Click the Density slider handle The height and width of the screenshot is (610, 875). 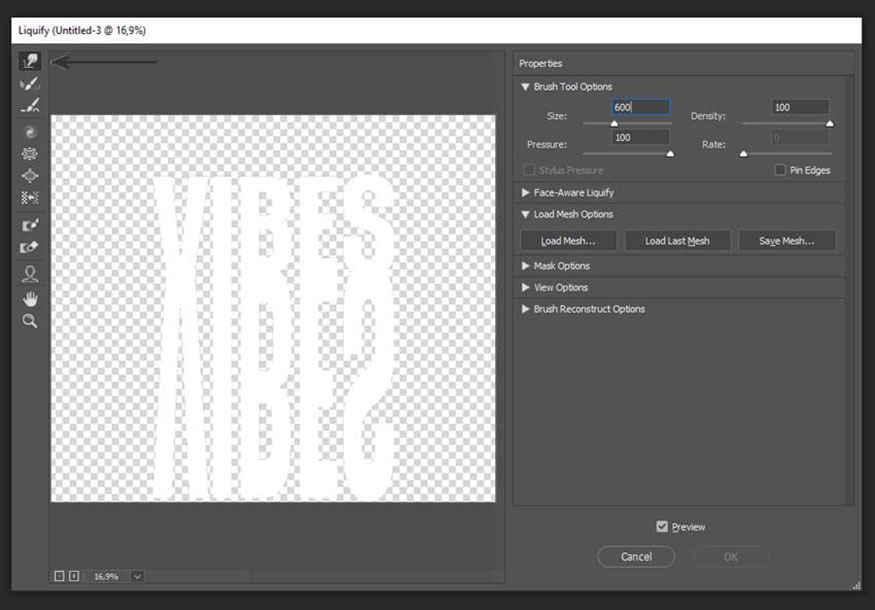coord(830,124)
